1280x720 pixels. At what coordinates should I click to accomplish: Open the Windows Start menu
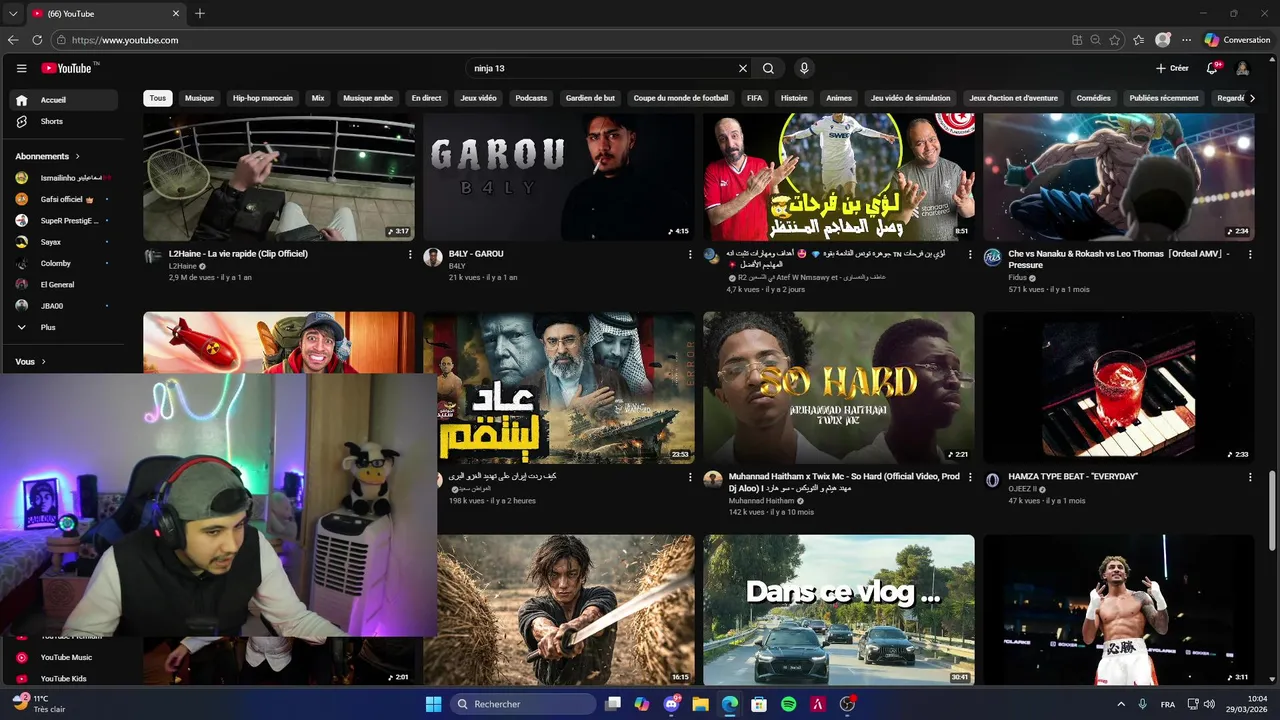433,704
